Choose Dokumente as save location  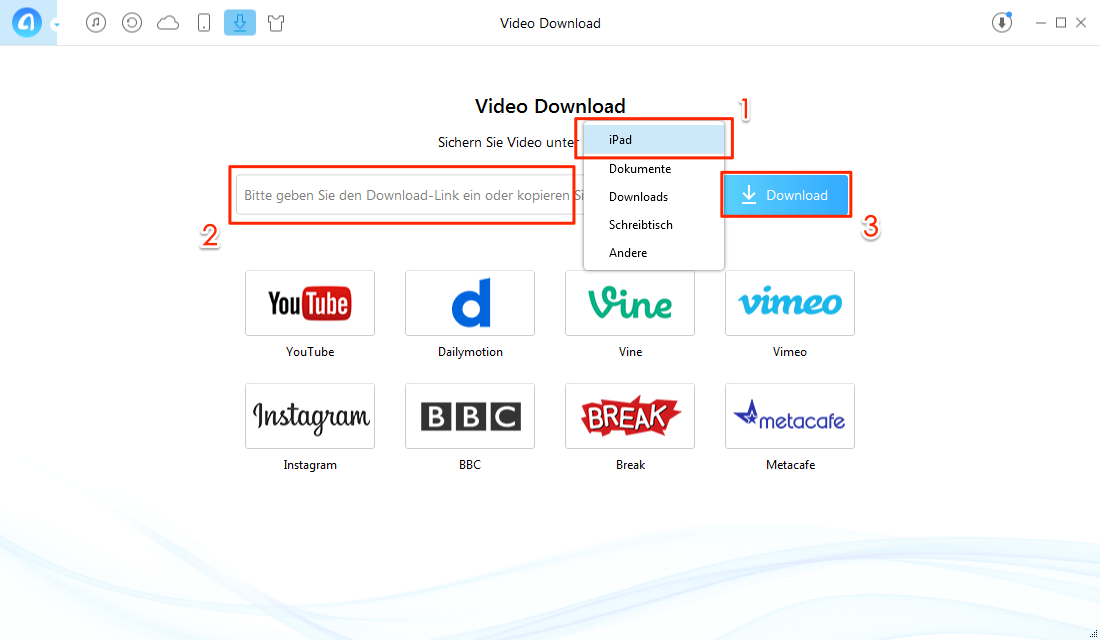pyautogui.click(x=654, y=168)
